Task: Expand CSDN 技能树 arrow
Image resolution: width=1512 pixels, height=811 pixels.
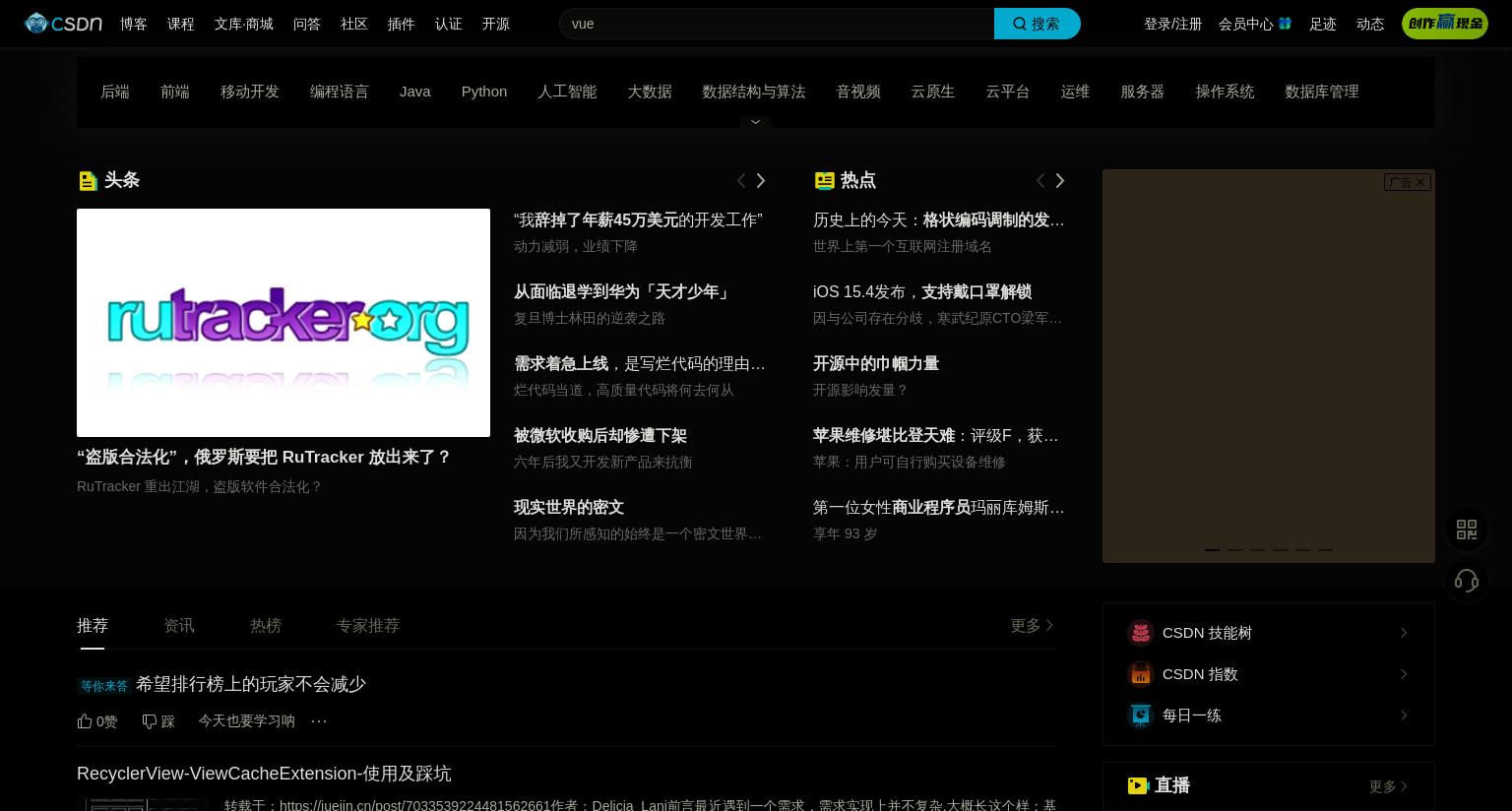Action: tap(1404, 633)
